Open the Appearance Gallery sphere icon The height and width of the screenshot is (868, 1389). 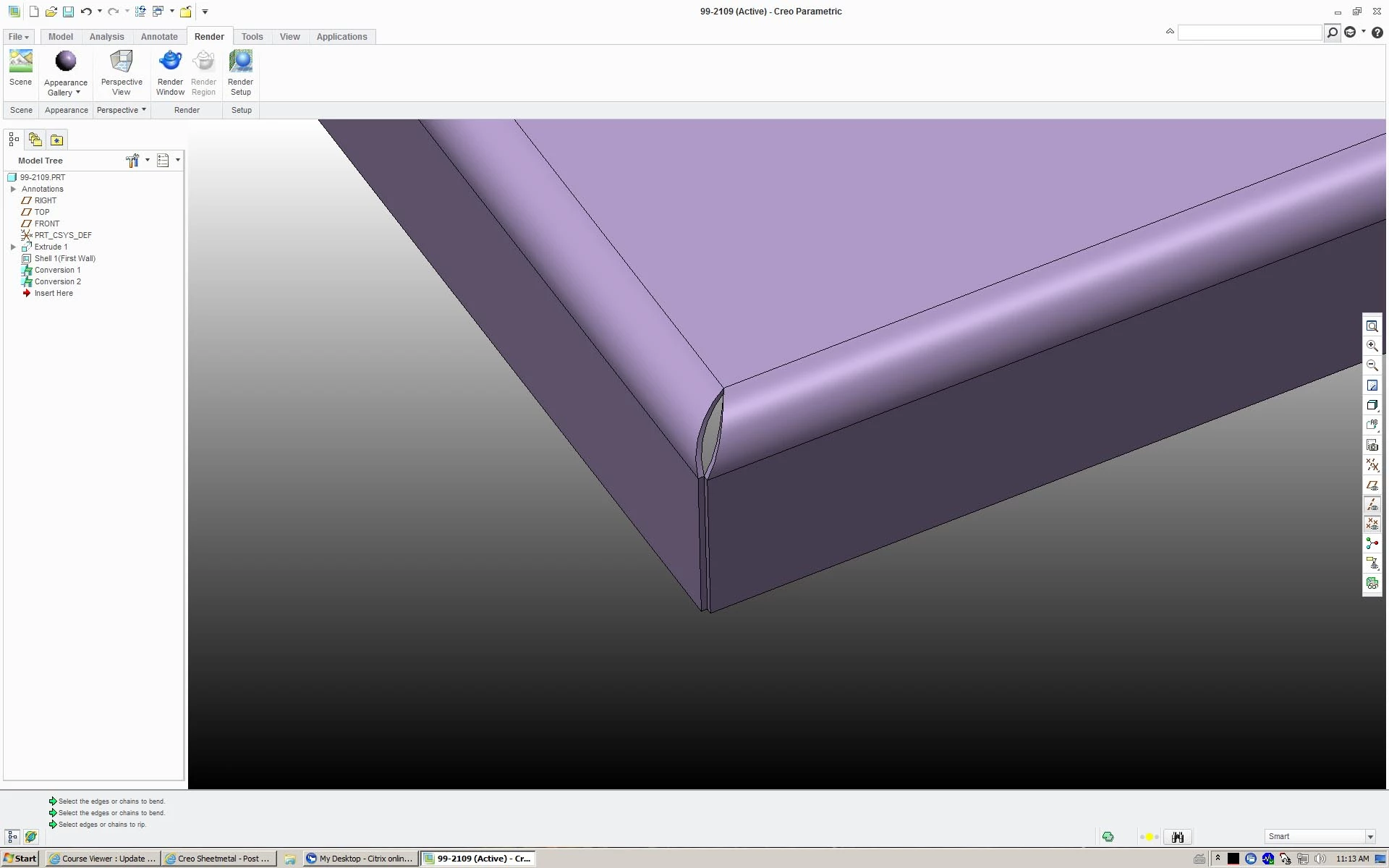click(x=65, y=62)
